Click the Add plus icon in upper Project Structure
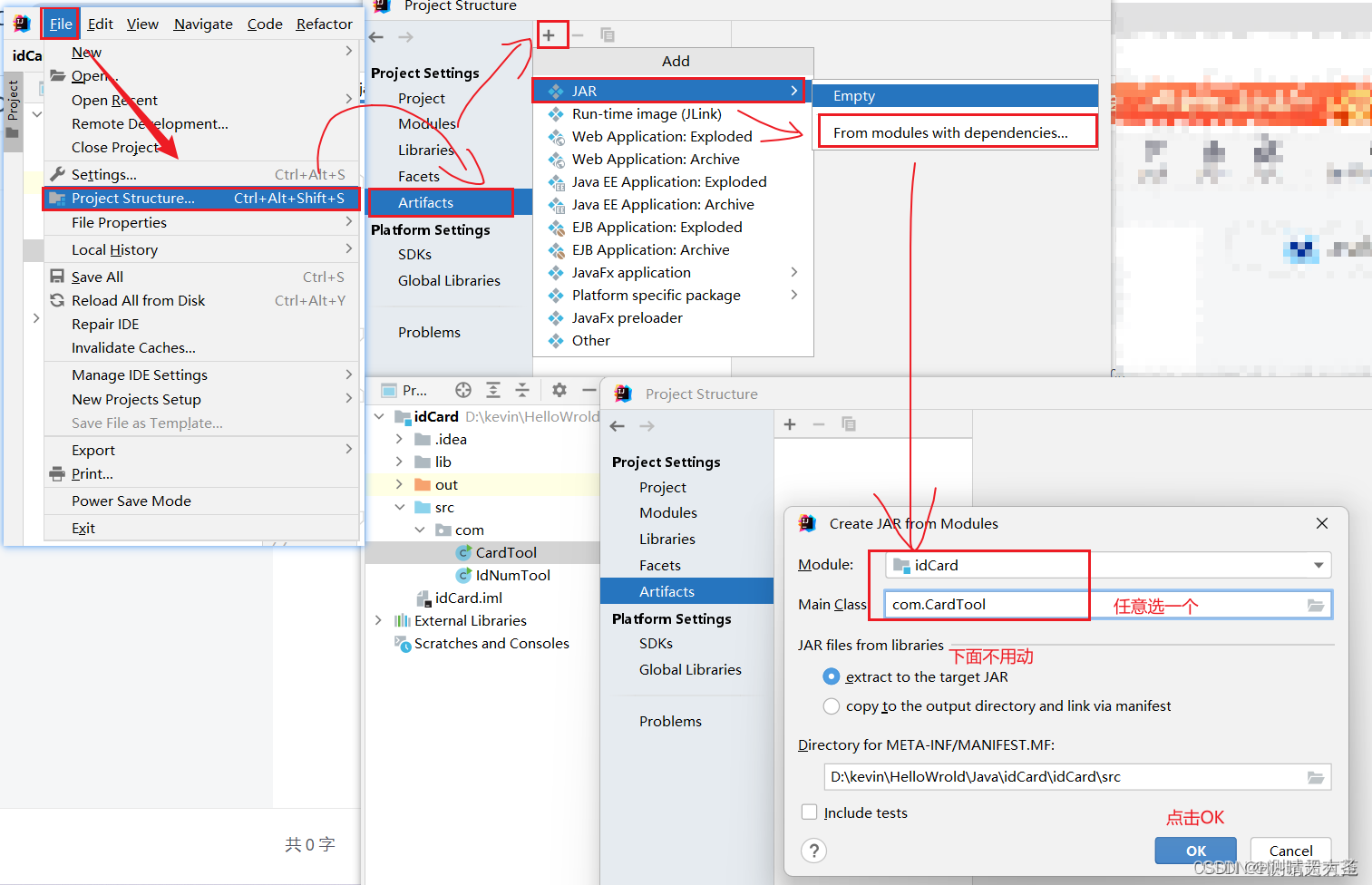The height and width of the screenshot is (885, 1372). pyautogui.click(x=549, y=35)
